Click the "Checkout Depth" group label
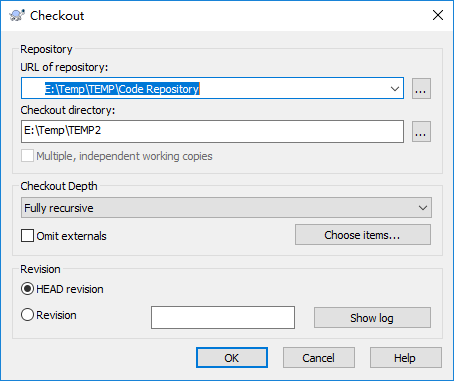454x381 pixels. pyautogui.click(x=59, y=186)
